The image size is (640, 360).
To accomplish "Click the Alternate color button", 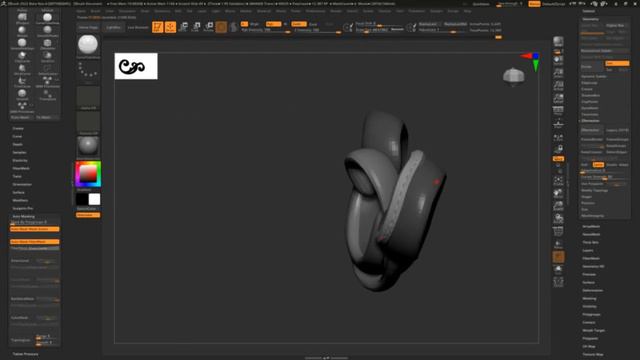I will tap(88, 215).
